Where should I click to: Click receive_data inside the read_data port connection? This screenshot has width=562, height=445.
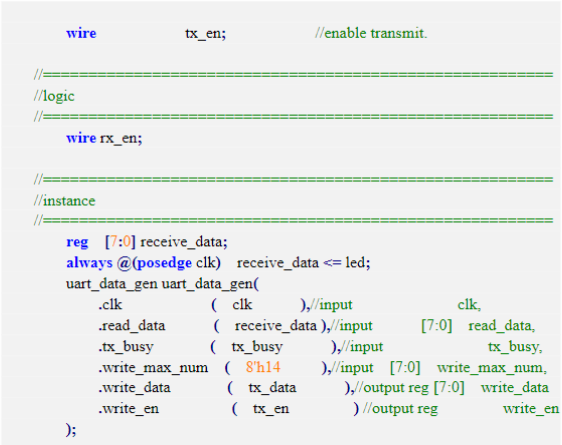[276, 326]
